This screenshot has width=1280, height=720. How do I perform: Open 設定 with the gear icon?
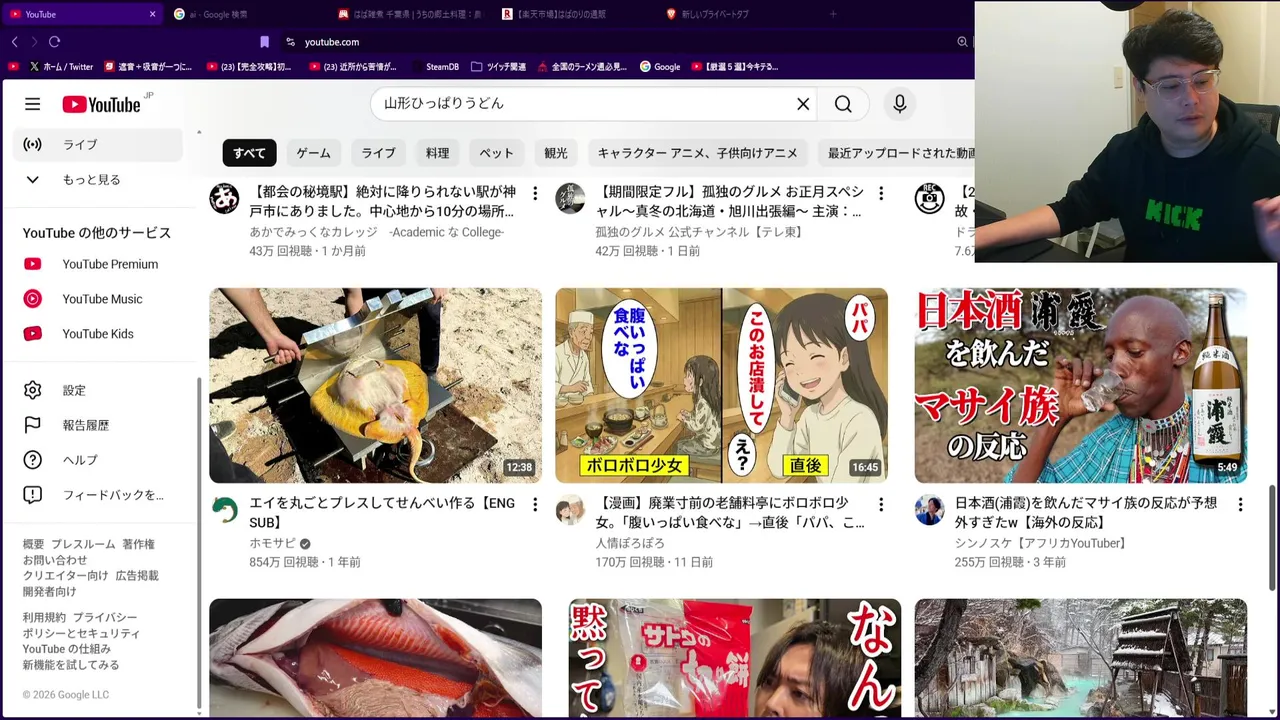[x=98, y=390]
